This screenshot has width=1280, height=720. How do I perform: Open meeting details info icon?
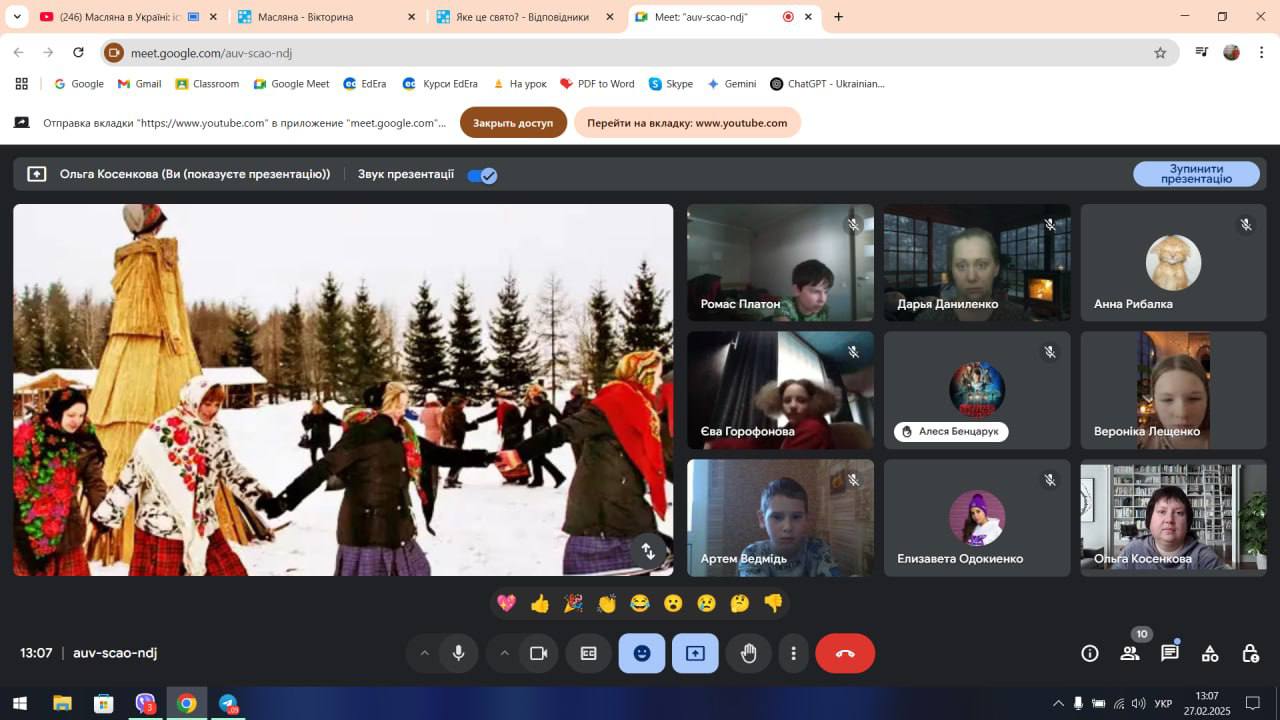tap(1090, 653)
